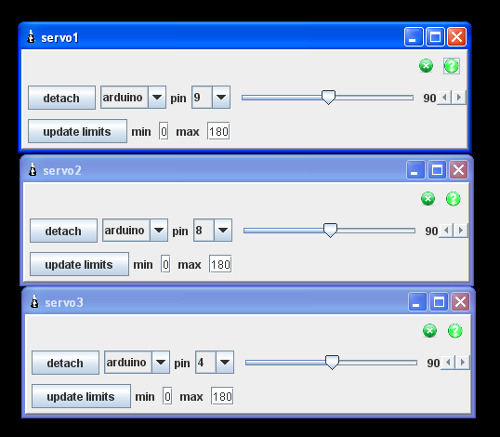Open the arduino controller dropdown in servo1
The image size is (500, 437).
[157, 97]
